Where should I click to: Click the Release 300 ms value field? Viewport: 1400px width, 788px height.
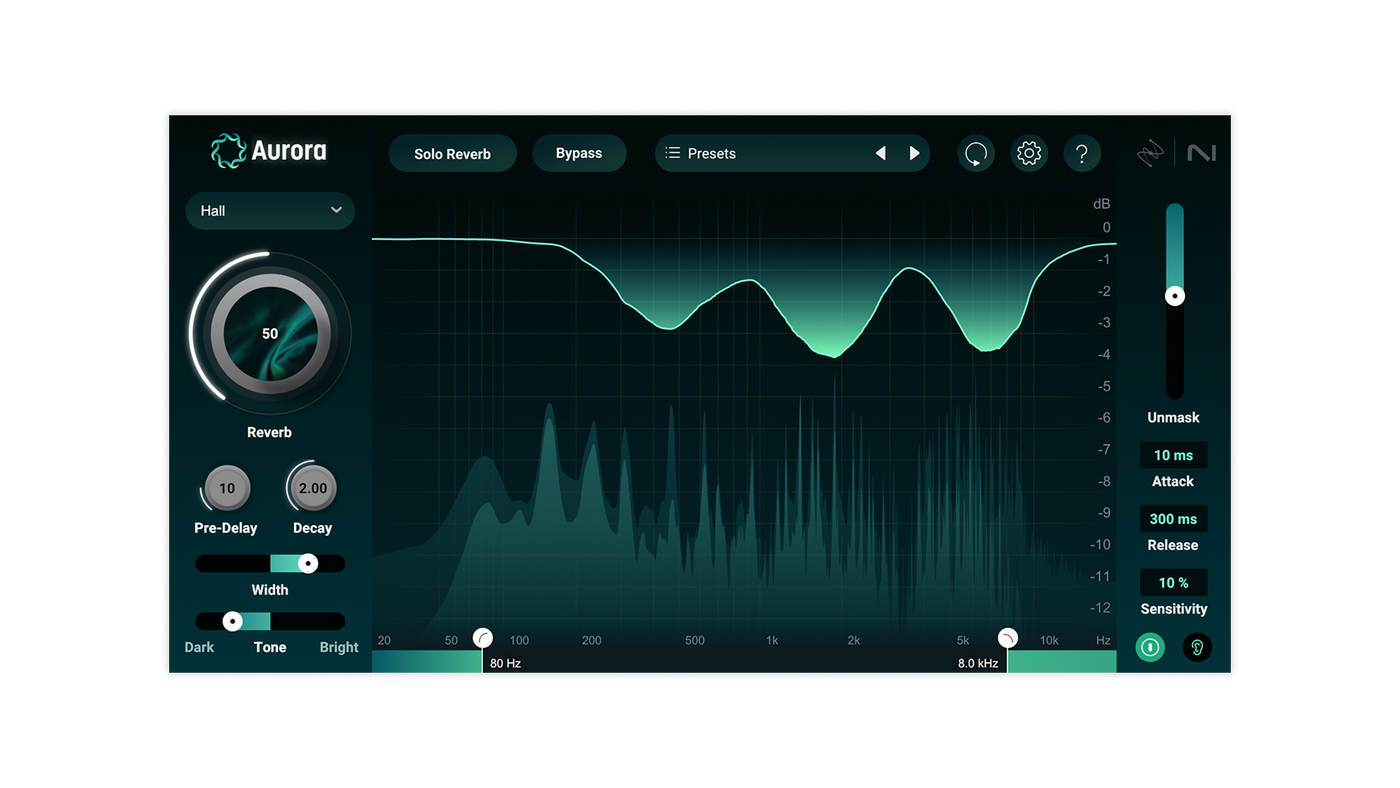(1173, 519)
